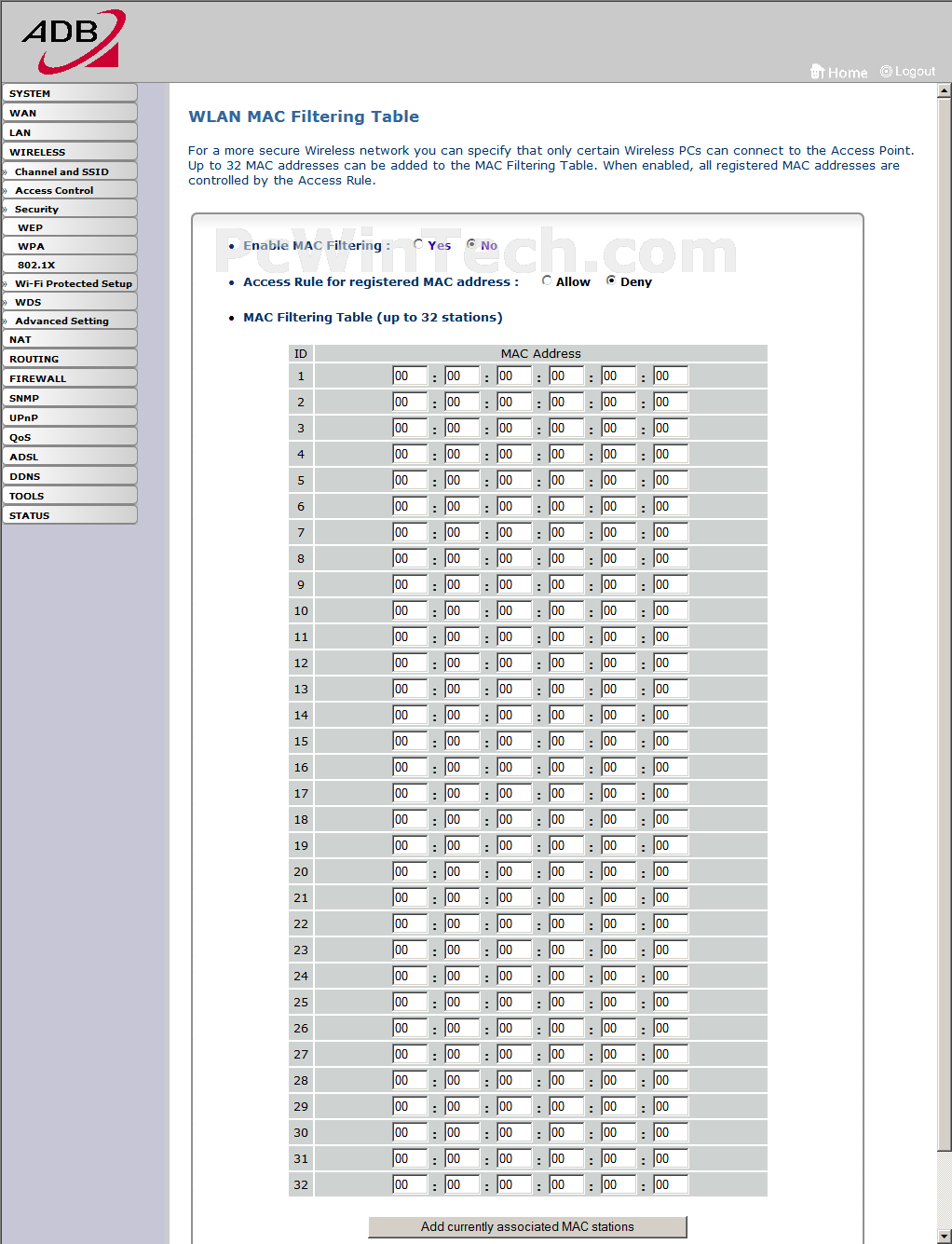Select Yes for Enable MAC Filtering
Image resolution: width=952 pixels, height=1244 pixels.
pos(418,244)
